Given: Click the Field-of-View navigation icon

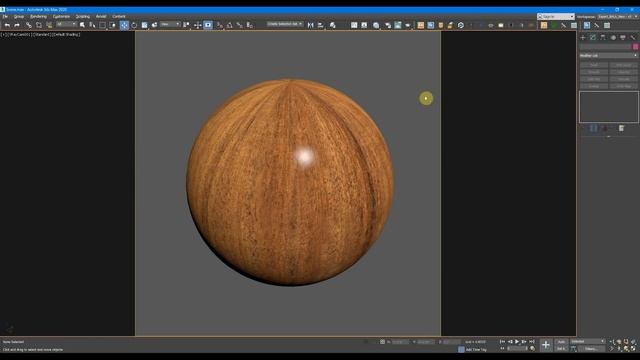Looking at the screenshot, I should 611,349.
